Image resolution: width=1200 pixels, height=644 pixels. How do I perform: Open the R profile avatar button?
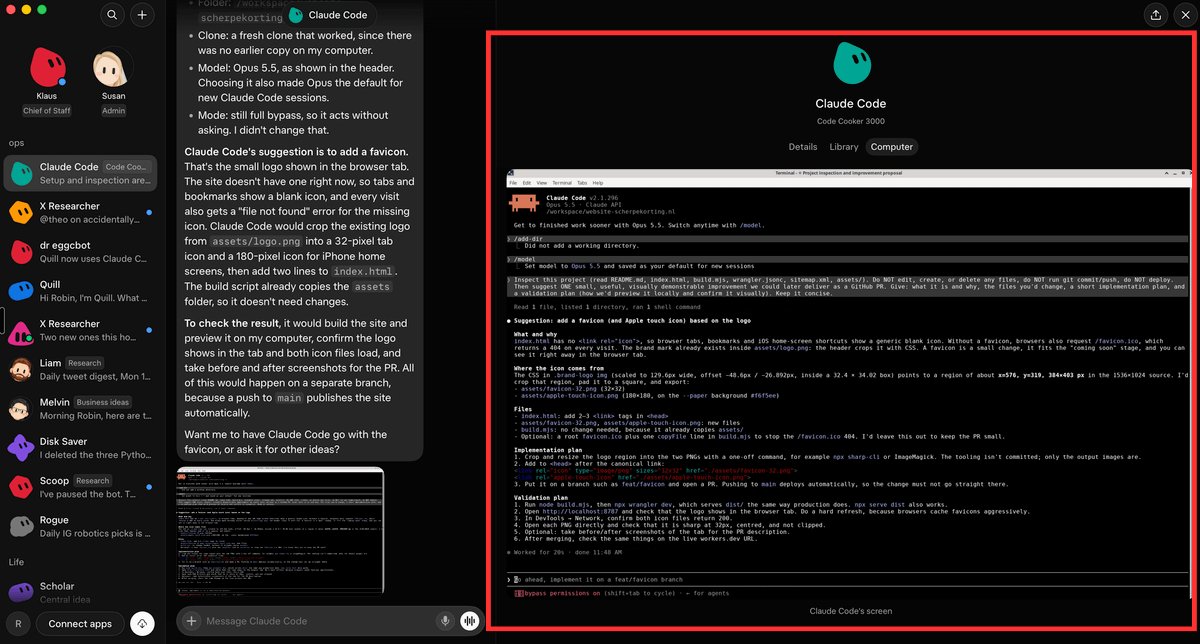point(18,623)
